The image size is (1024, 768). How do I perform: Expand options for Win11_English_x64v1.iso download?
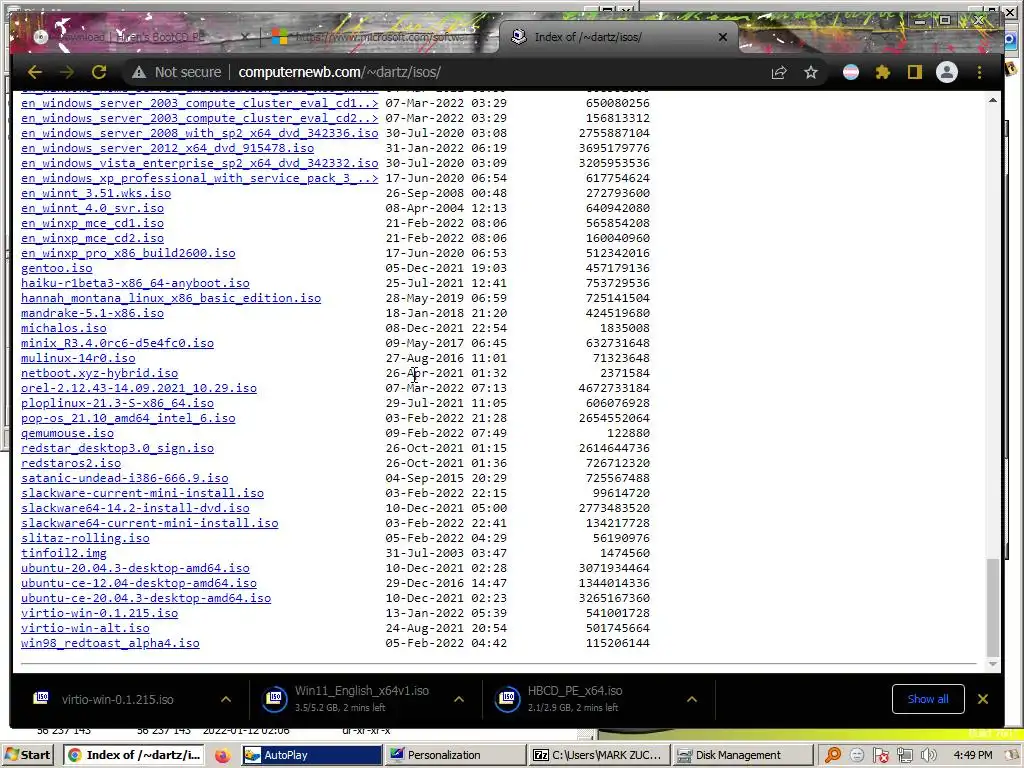459,699
